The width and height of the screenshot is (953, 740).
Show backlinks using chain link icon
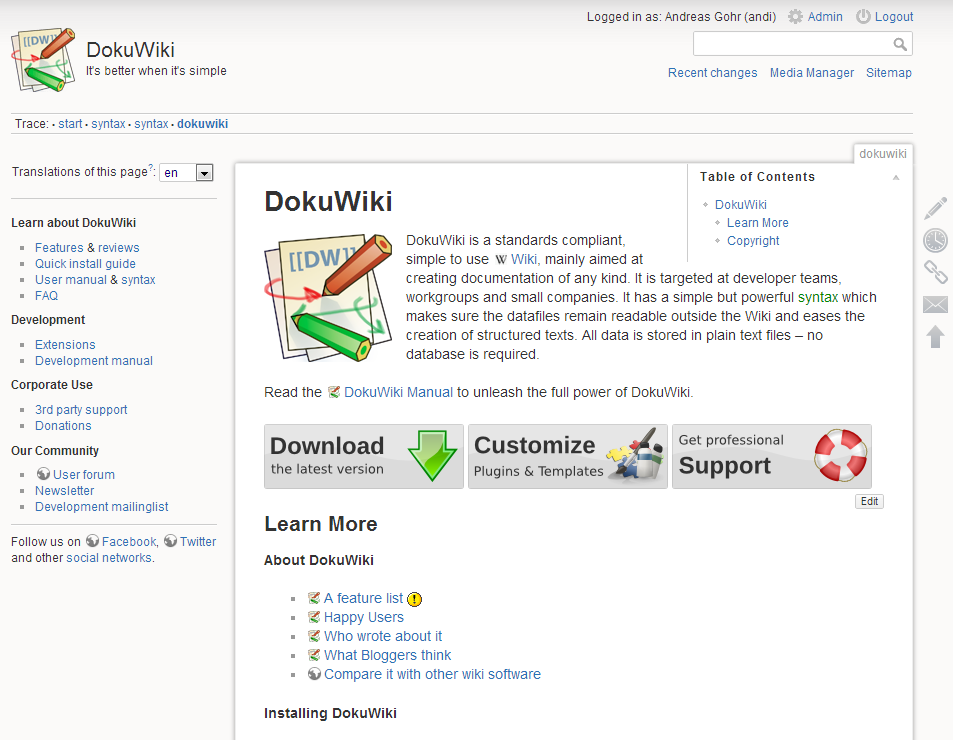point(935,272)
